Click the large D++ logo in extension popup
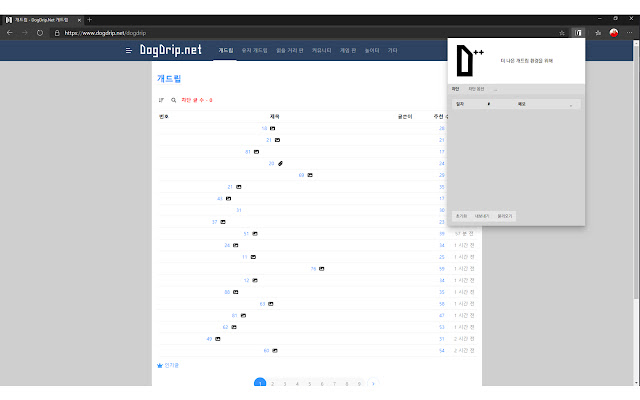640x400 pixels. (469, 60)
